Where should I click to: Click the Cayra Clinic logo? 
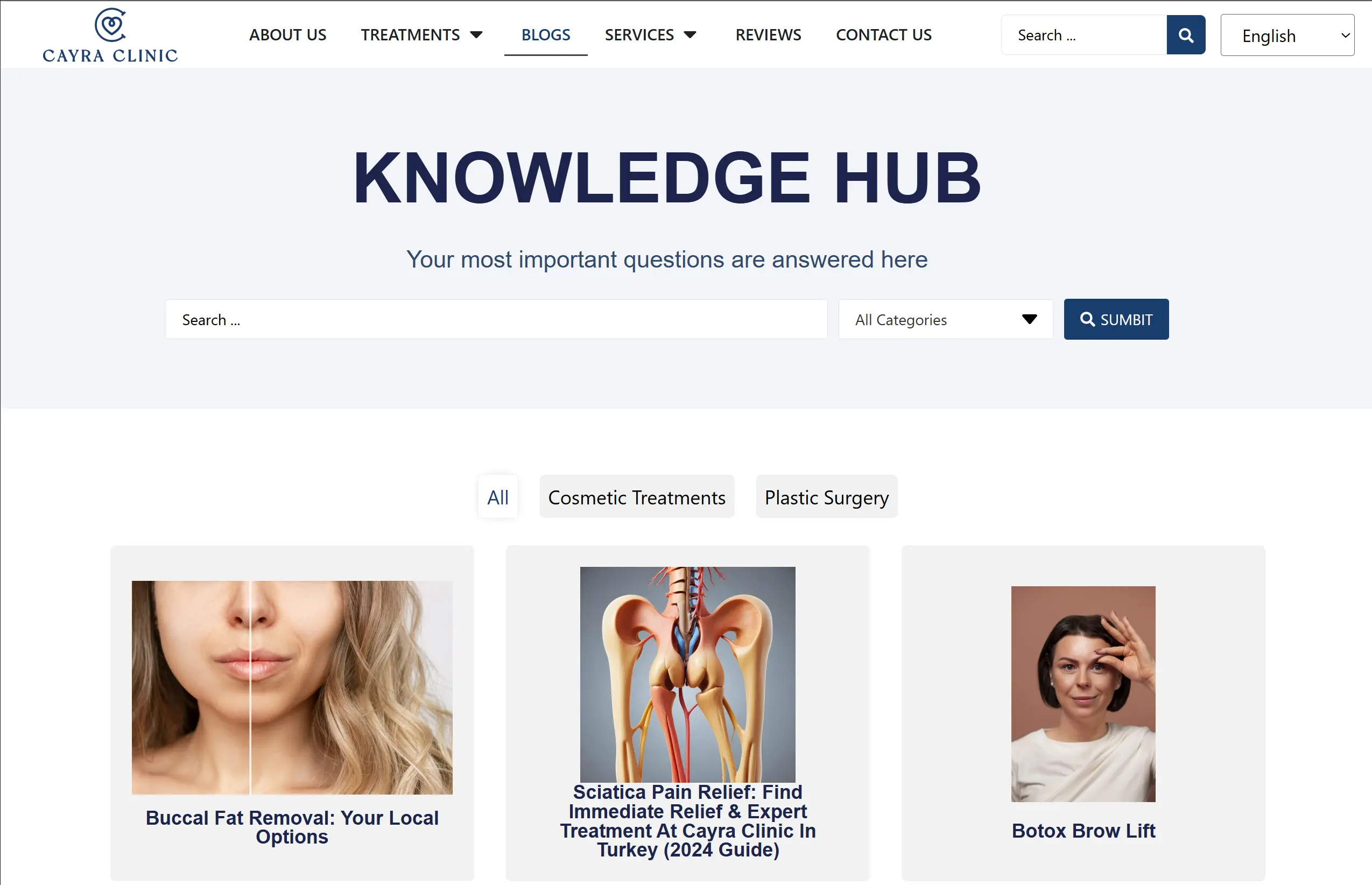tap(110, 35)
